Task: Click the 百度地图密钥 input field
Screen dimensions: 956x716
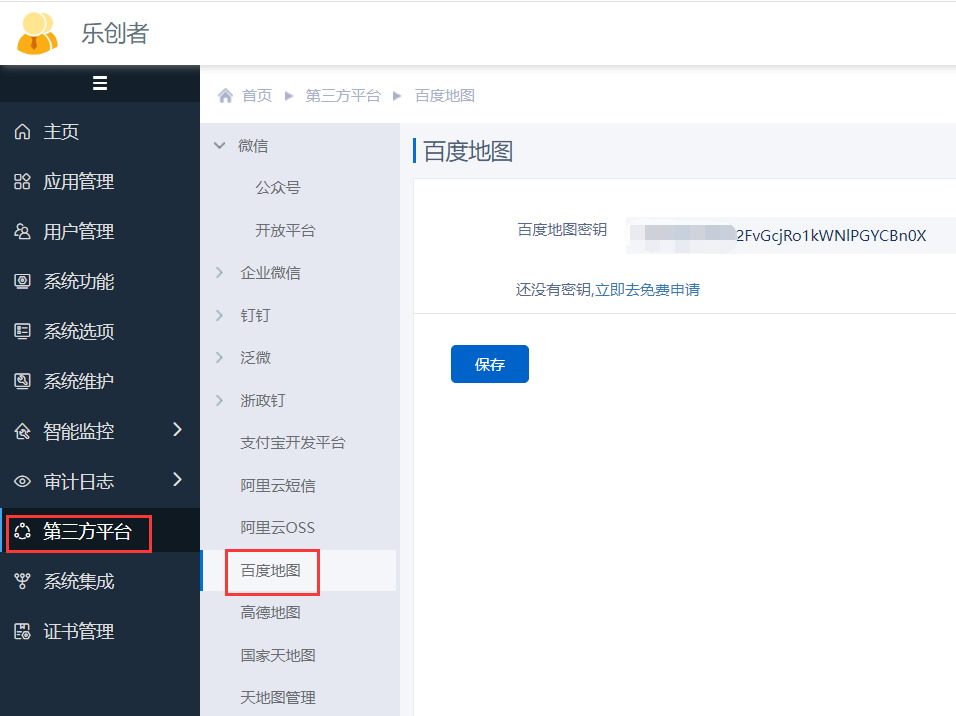Action: tap(790, 236)
